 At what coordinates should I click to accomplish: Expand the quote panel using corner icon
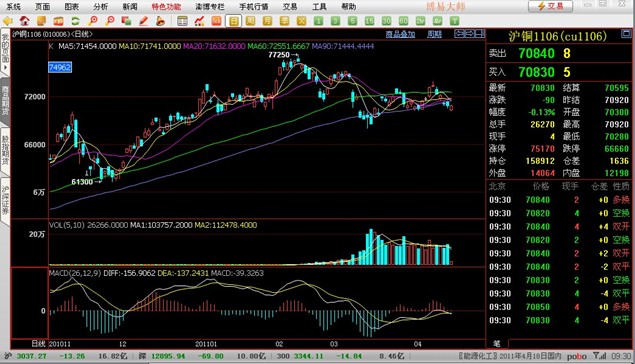(626, 34)
